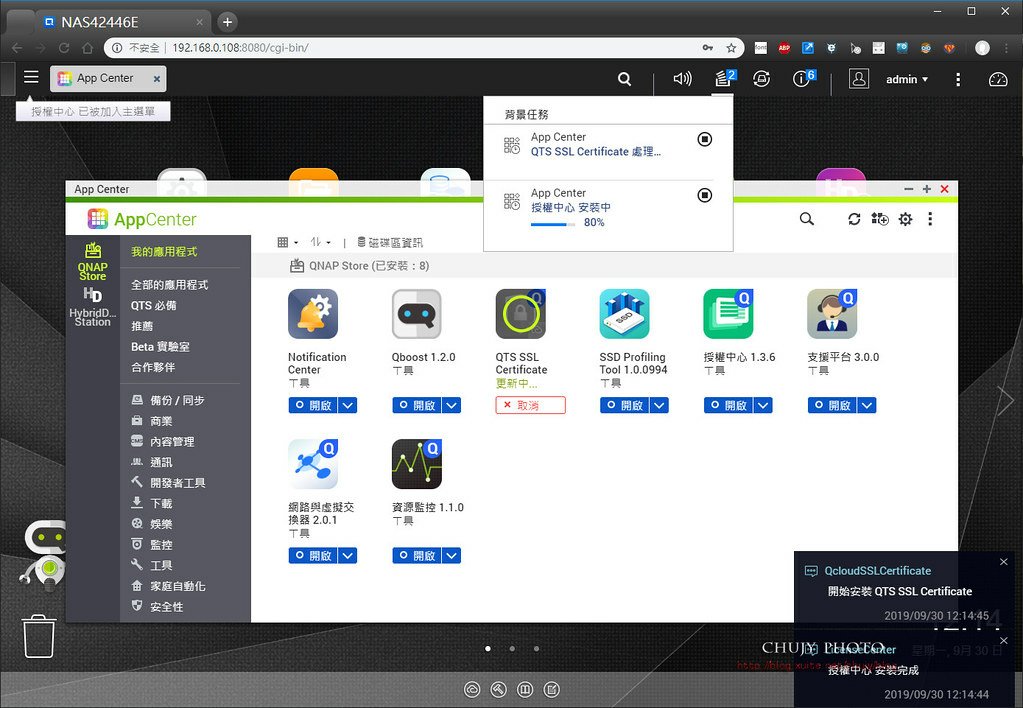The height and width of the screenshot is (708, 1023).
Task: Select 全部的應用程式 category
Action: click(x=170, y=285)
